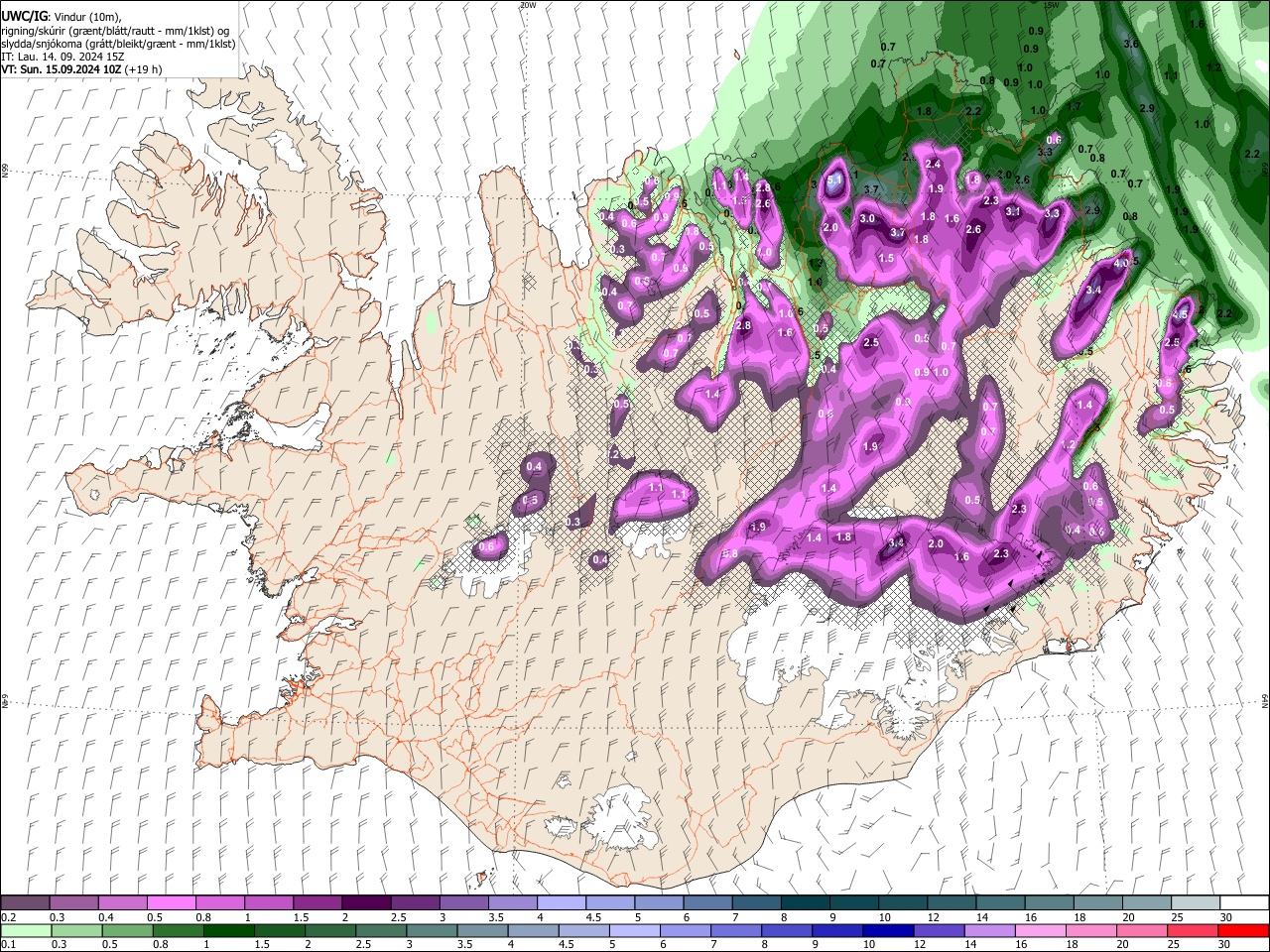Viewport: 1270px width, 952px height.
Task: Click the 1.7 rainfall value on the map
Action: click(x=1074, y=107)
